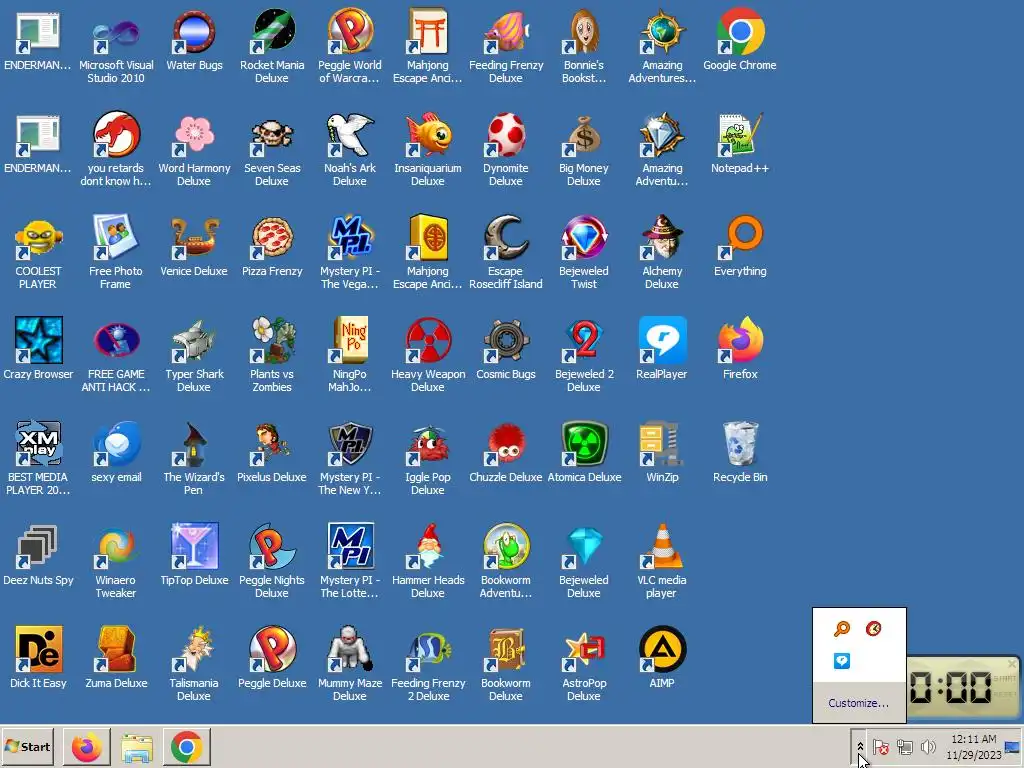Select the Recycle Bin icon
1024x768 pixels.
coord(739,453)
